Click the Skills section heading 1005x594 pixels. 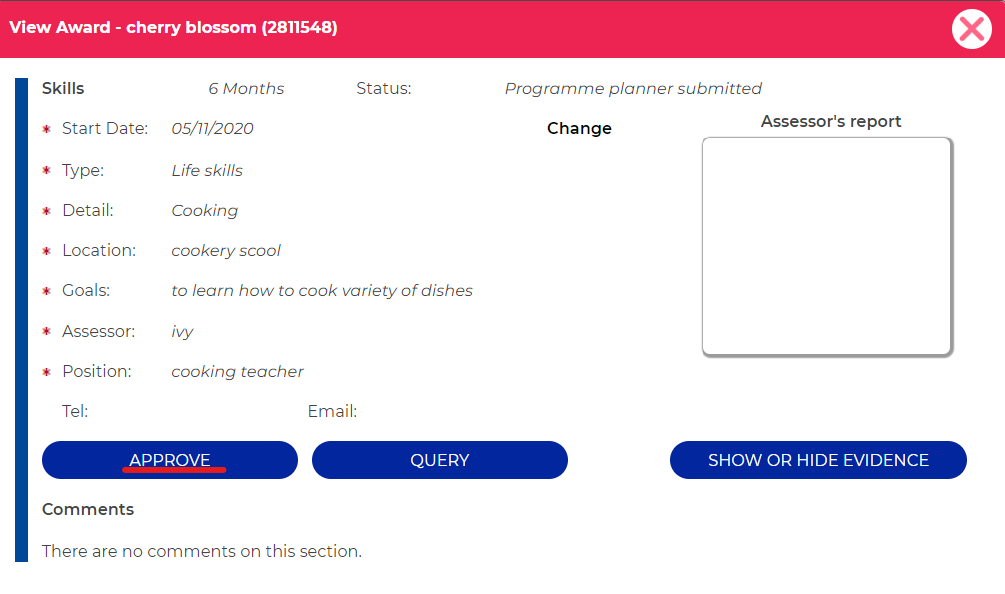pyautogui.click(x=63, y=88)
